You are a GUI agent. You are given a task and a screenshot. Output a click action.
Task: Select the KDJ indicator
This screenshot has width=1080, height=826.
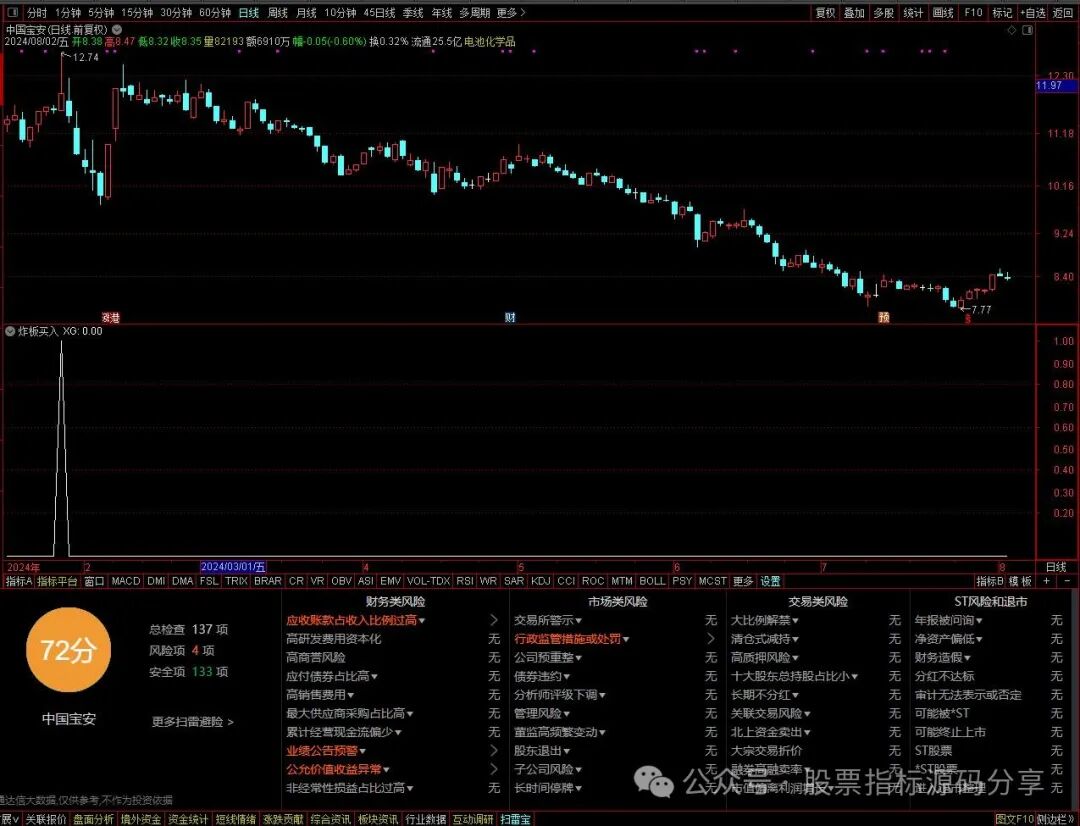click(x=541, y=581)
